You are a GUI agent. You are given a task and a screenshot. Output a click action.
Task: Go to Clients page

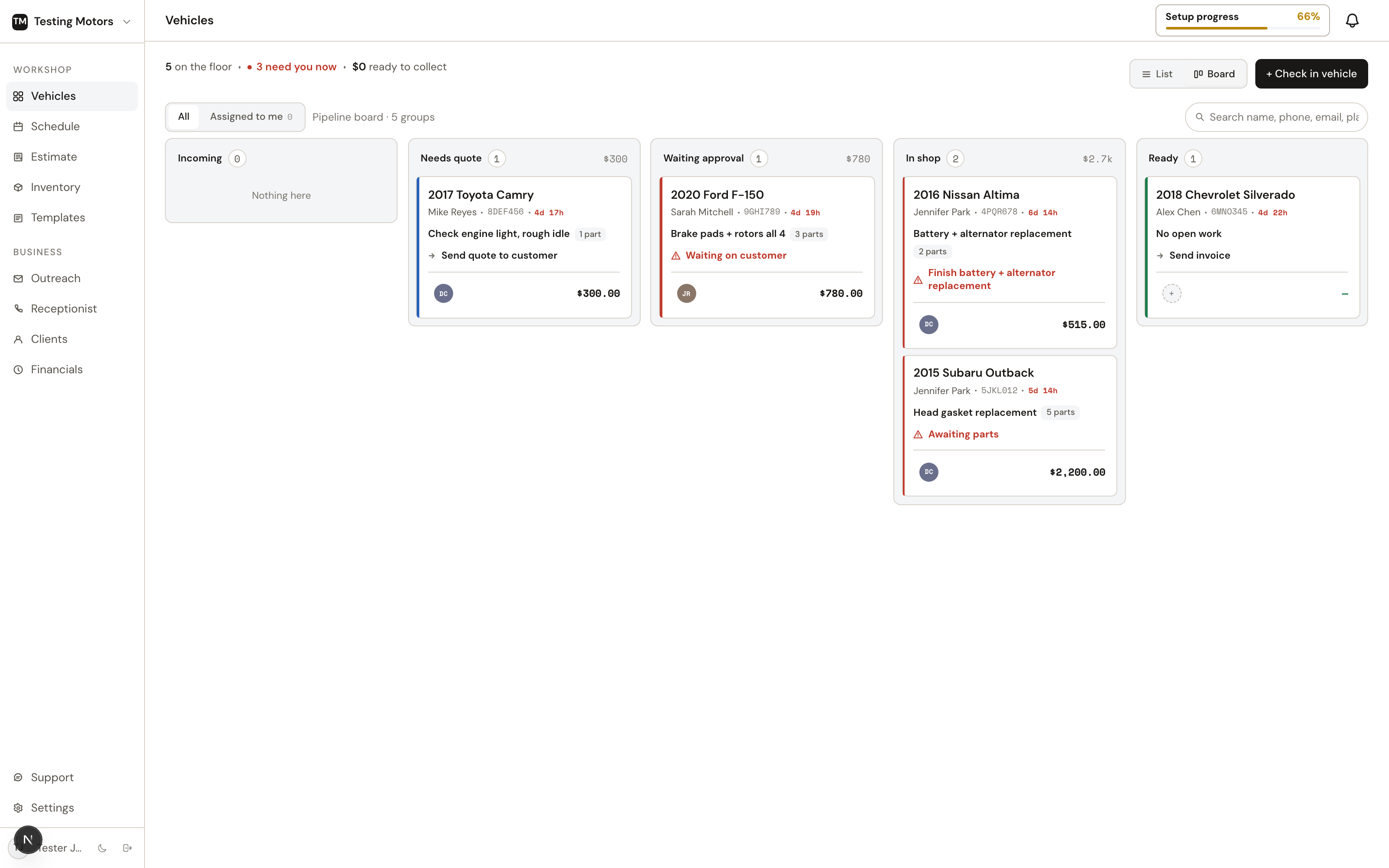tap(72, 339)
